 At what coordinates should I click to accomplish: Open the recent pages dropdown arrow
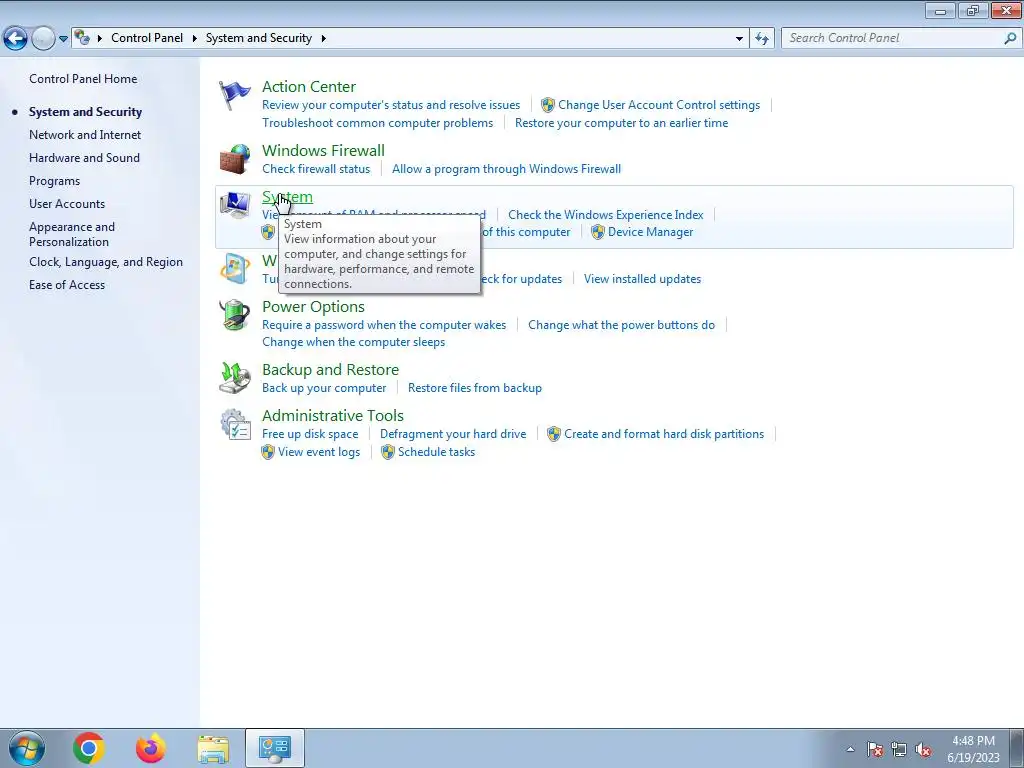click(x=63, y=39)
